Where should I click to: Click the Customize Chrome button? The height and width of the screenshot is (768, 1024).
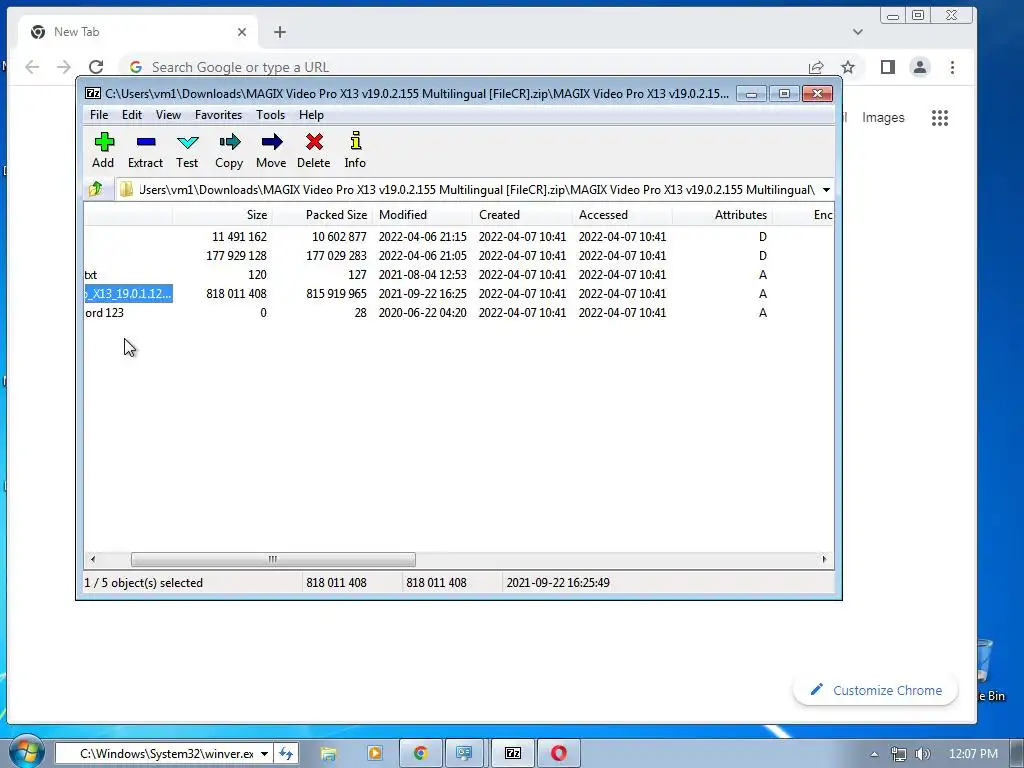876,690
